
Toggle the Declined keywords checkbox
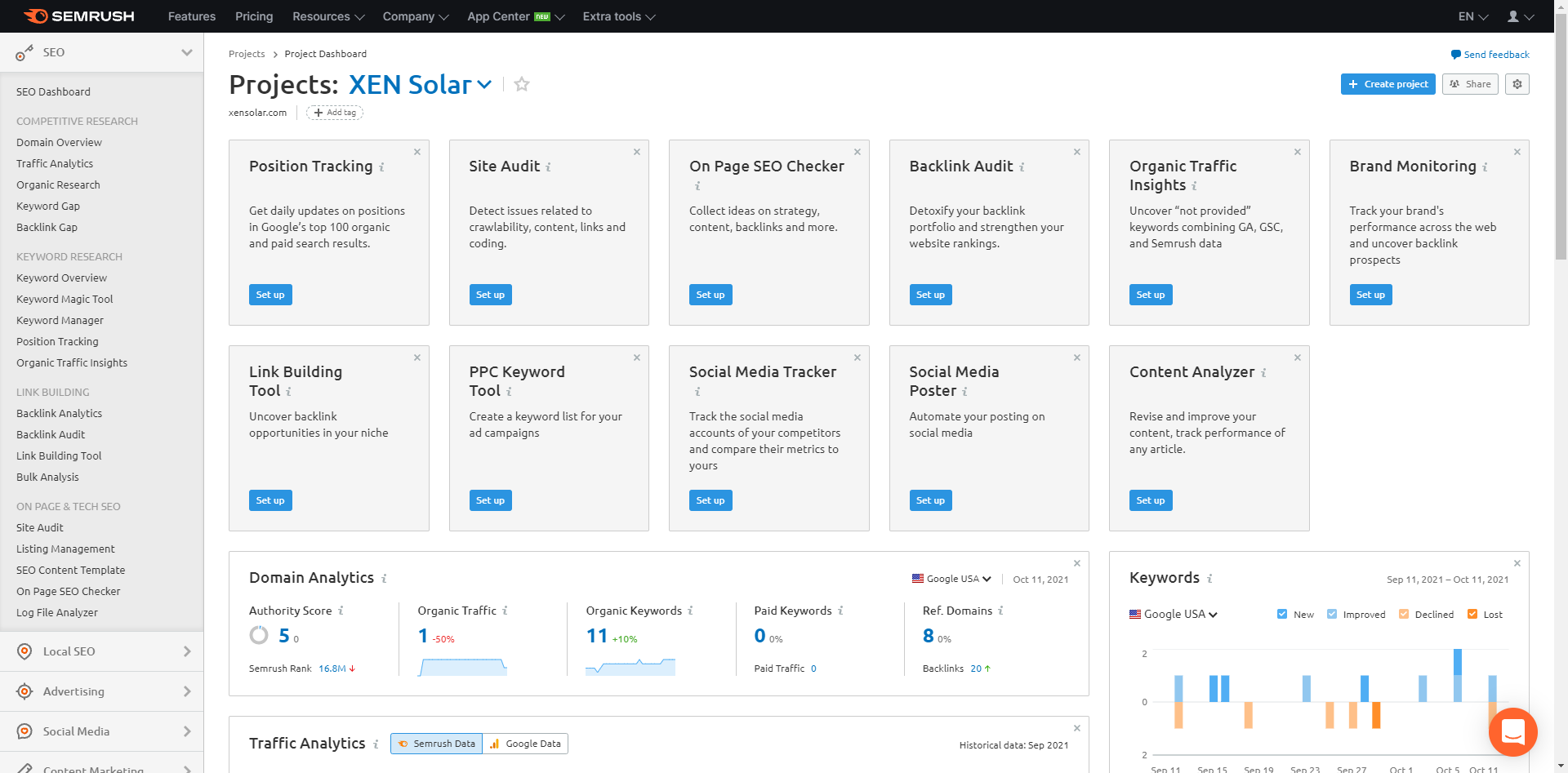(1404, 614)
